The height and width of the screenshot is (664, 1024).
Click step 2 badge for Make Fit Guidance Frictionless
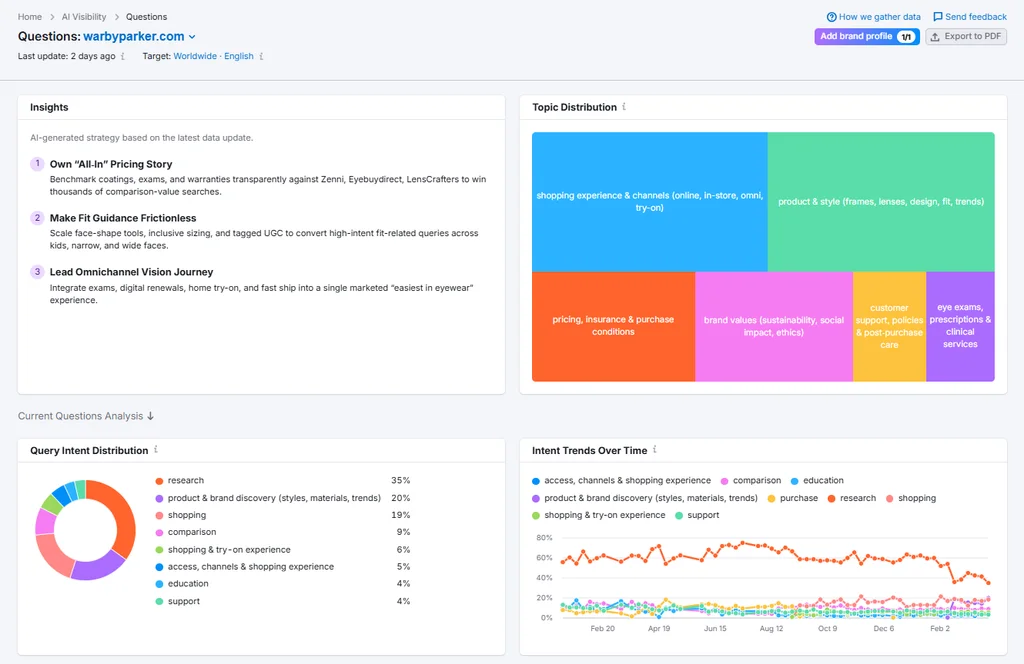37,218
